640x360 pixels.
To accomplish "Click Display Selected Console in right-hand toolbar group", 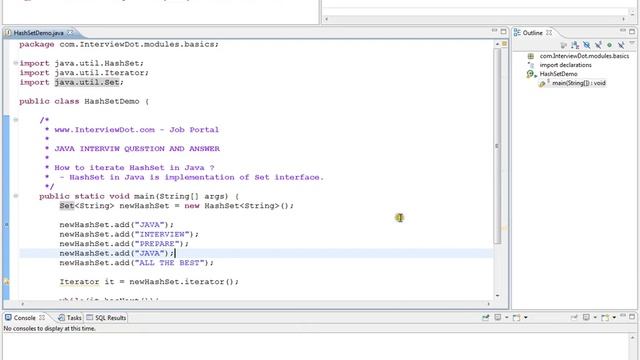I will coord(586,317).
